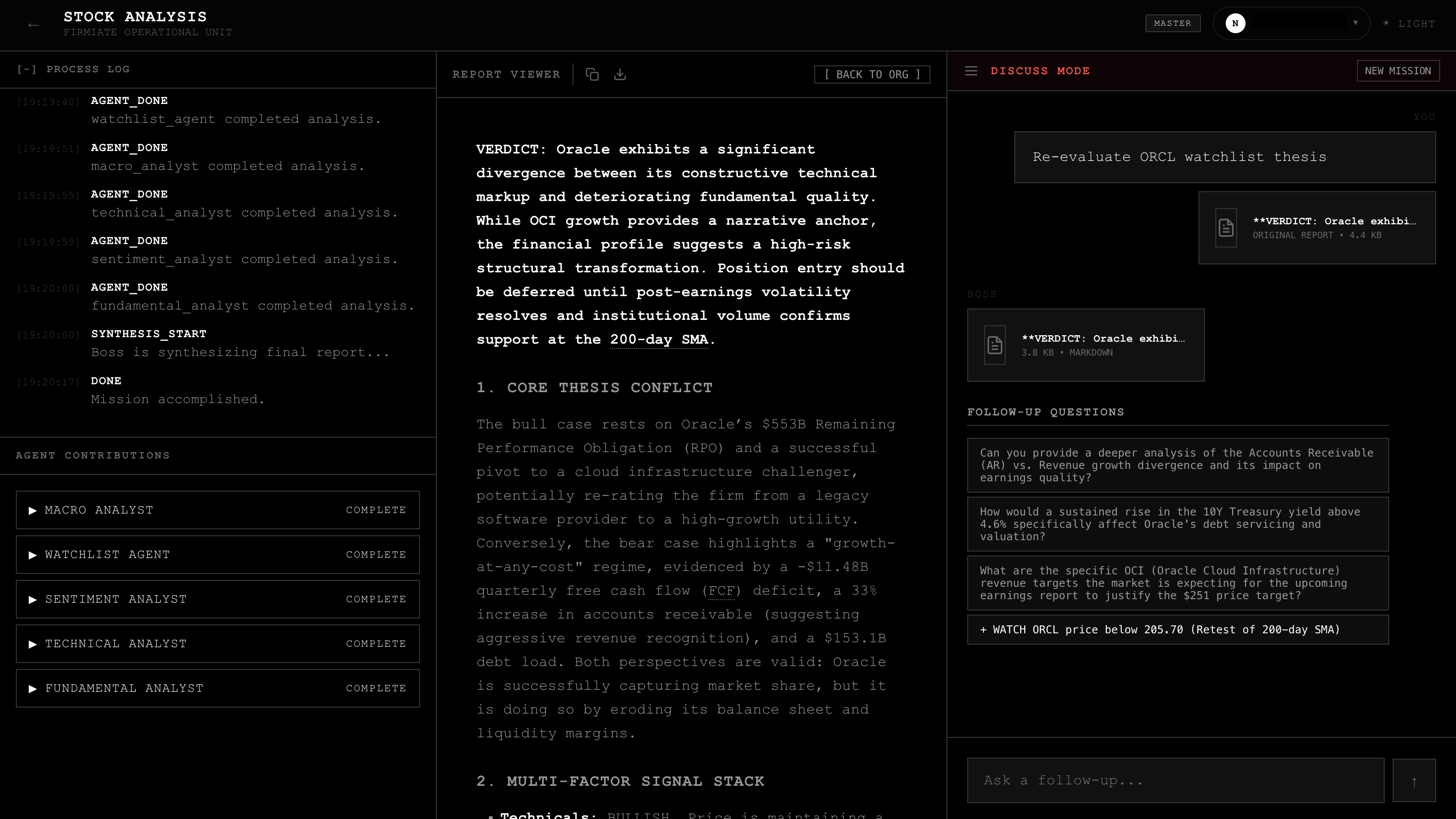Screen dimensions: 1456x819
Task: Click the Back to Org button
Action: [x=872, y=74]
